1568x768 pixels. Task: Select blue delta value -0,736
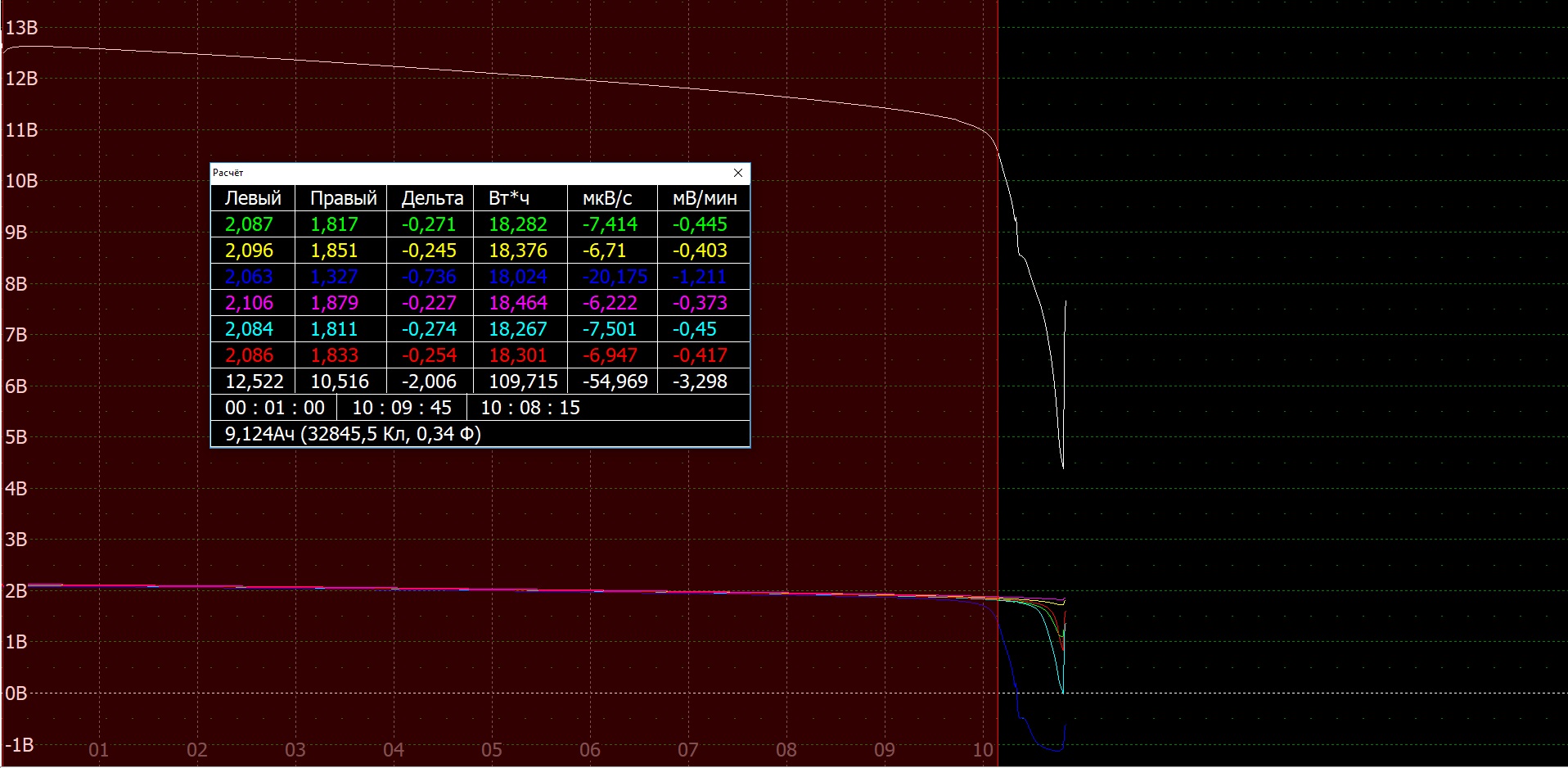(429, 277)
